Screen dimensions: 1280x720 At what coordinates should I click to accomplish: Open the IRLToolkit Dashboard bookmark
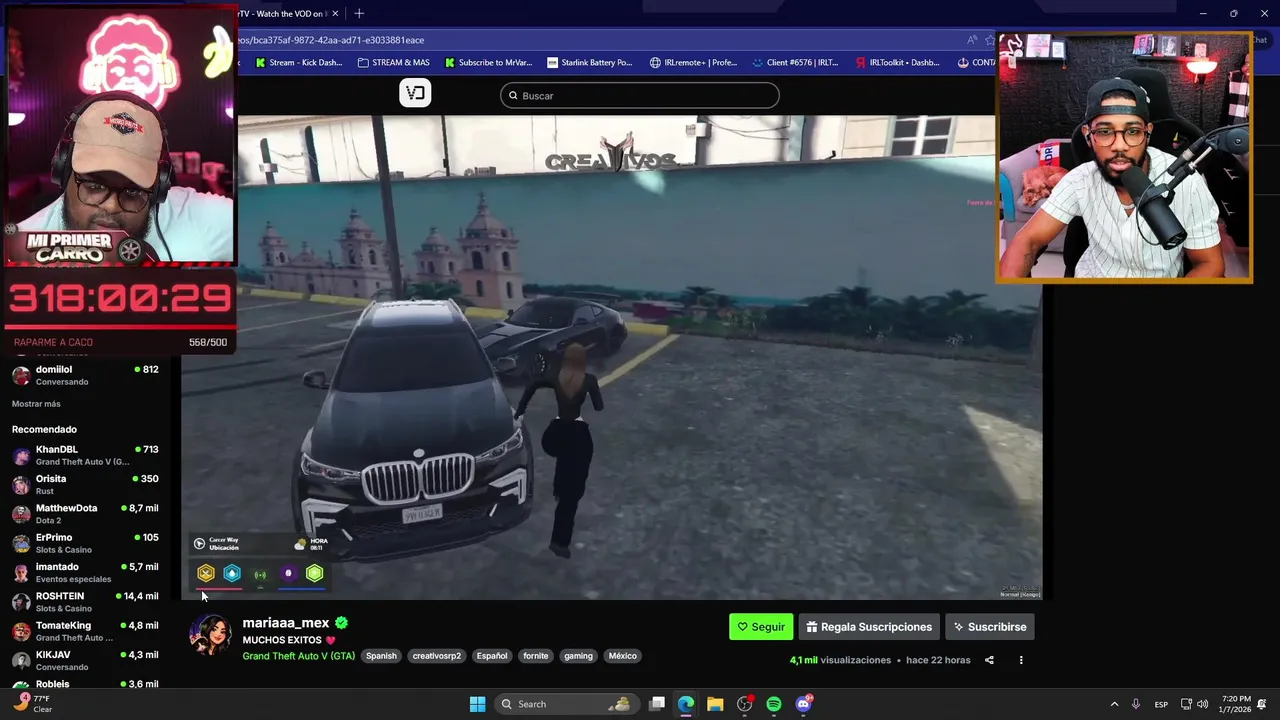tap(898, 62)
